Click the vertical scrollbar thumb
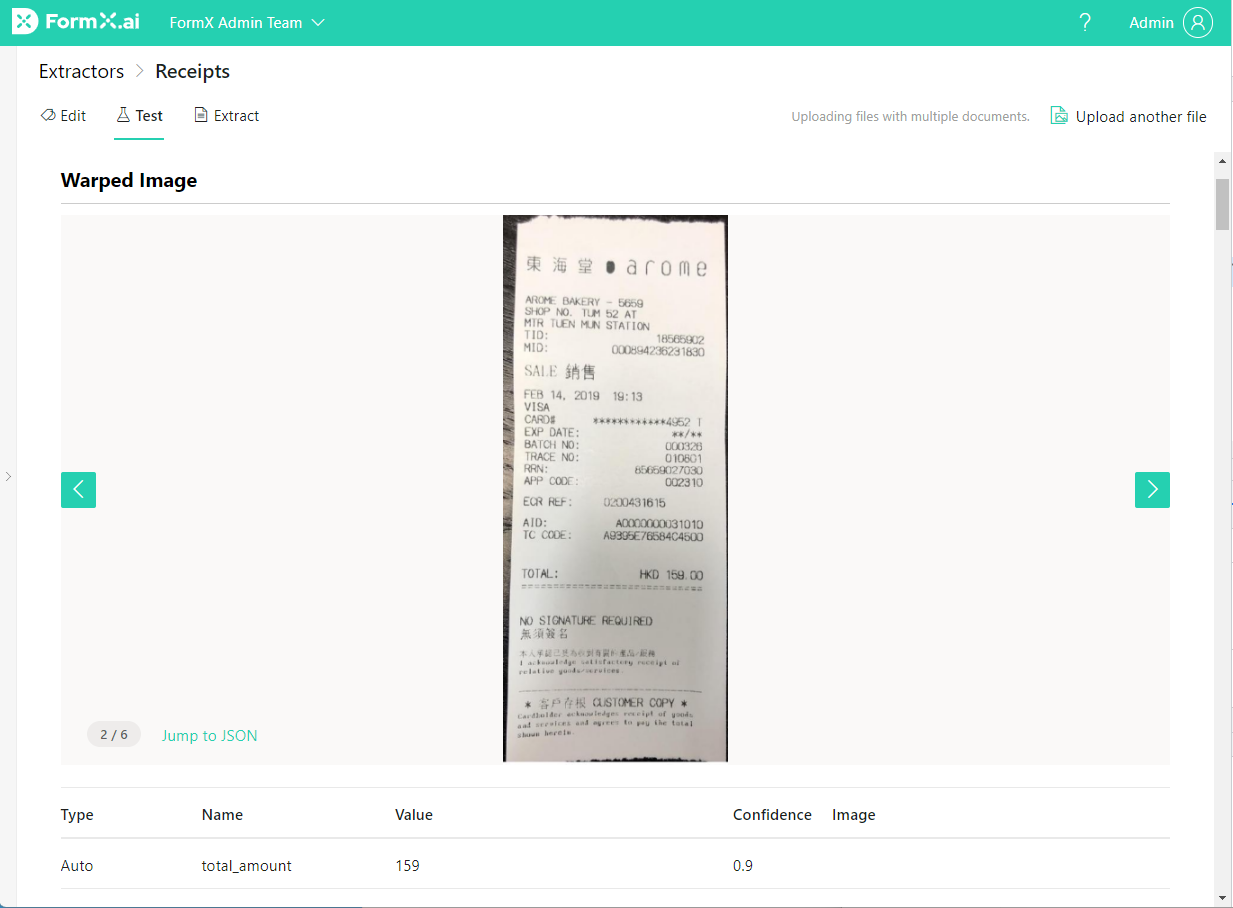The height and width of the screenshot is (908, 1233). coord(1222,204)
